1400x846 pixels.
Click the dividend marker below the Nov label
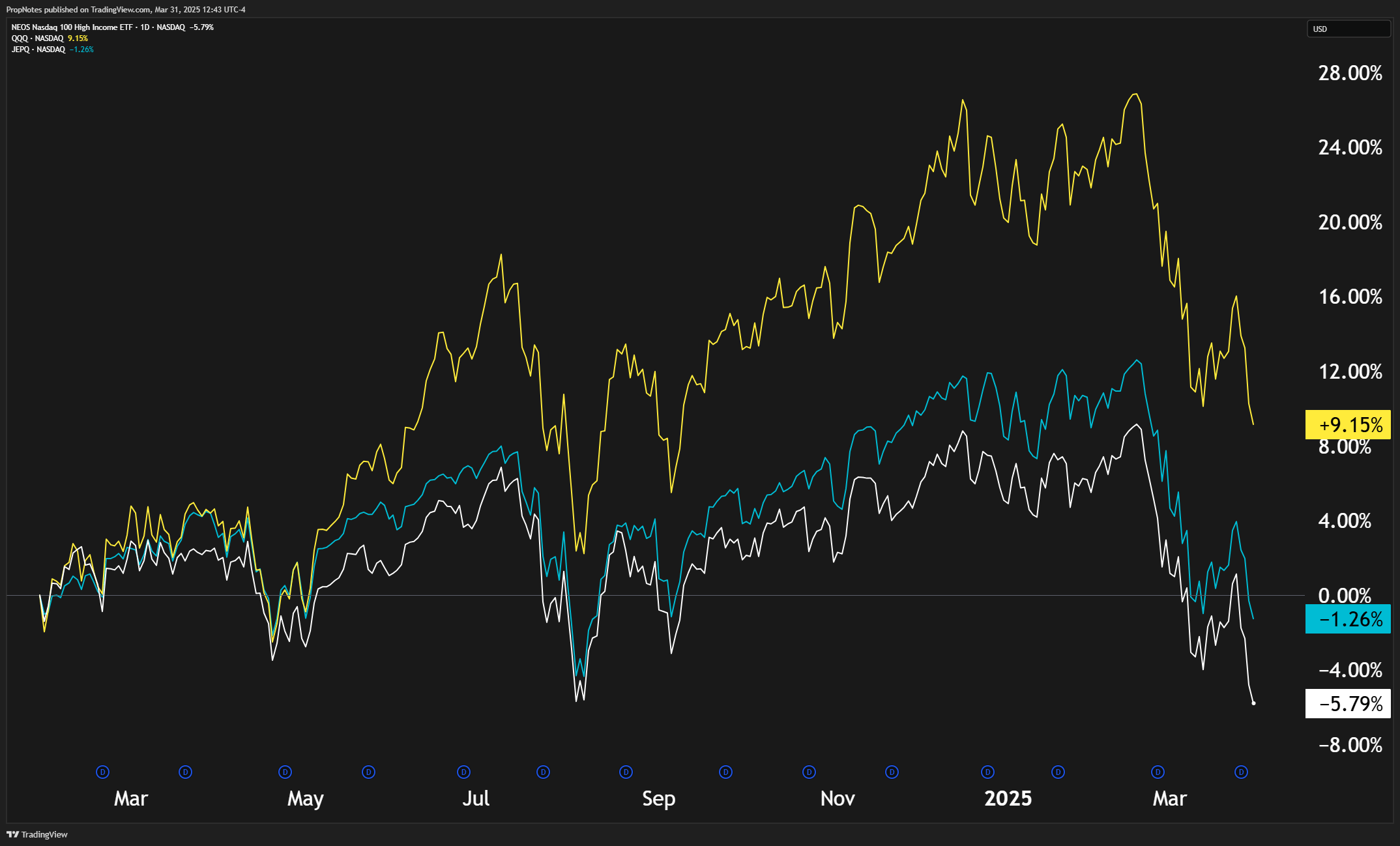click(808, 772)
